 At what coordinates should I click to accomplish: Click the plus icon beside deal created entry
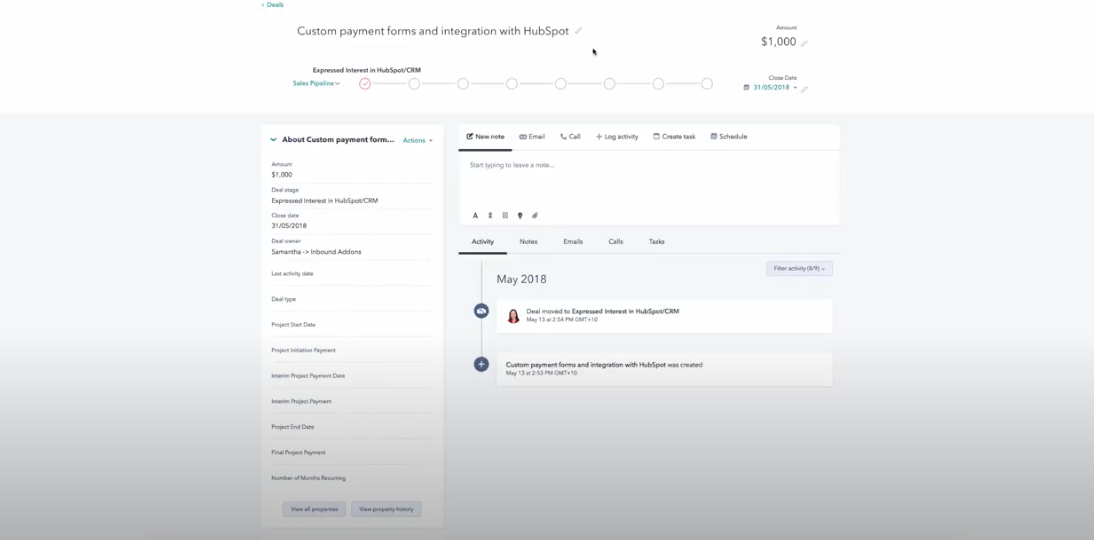pyautogui.click(x=481, y=364)
